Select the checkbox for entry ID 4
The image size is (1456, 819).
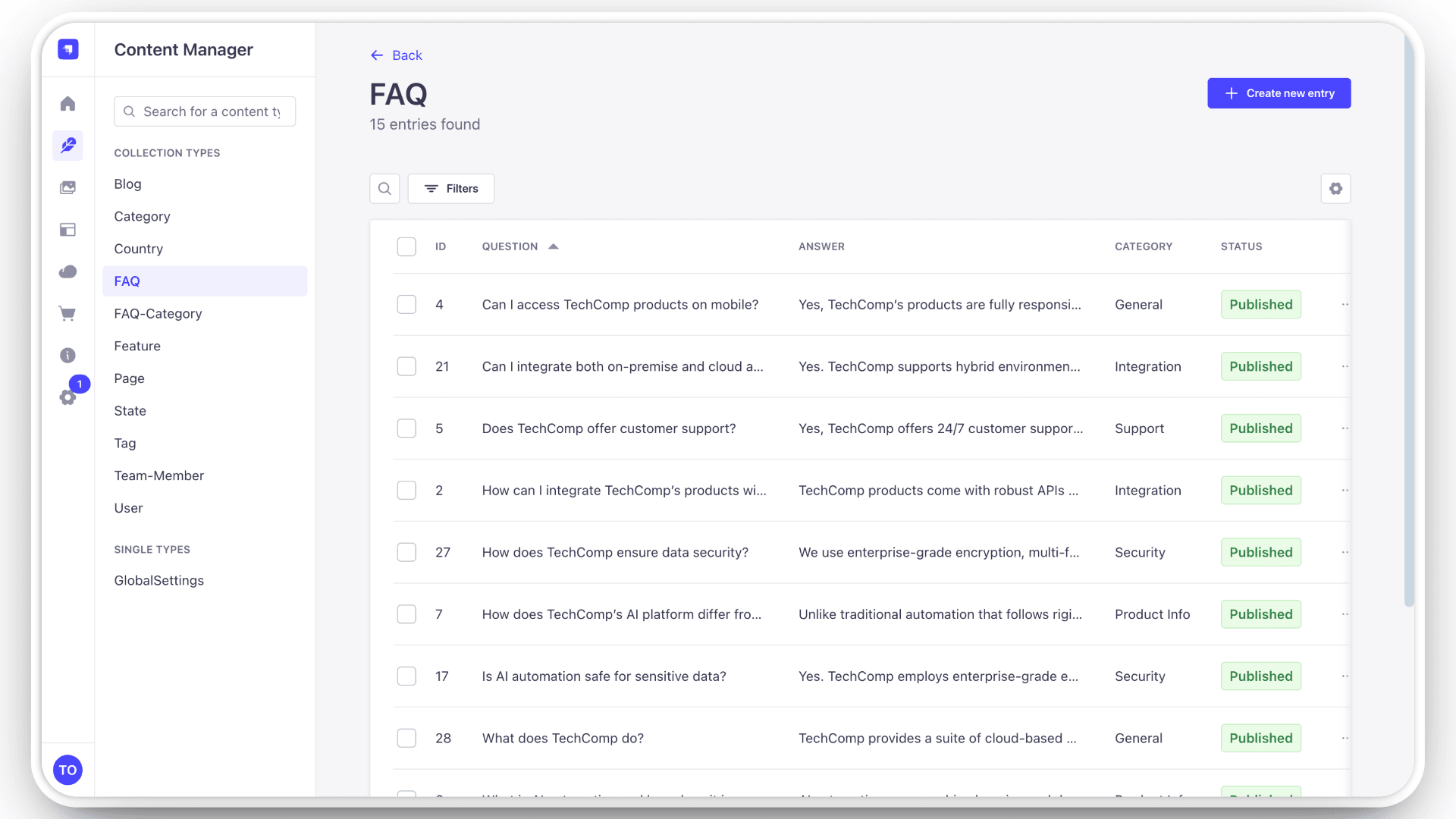point(406,305)
